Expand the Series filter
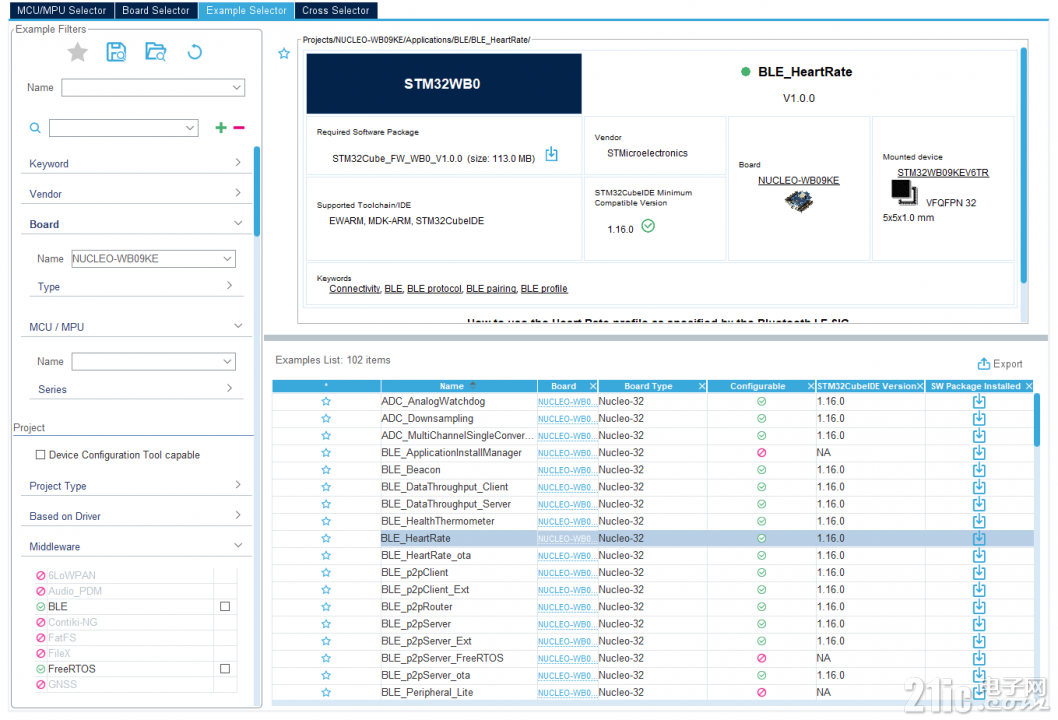The height and width of the screenshot is (720, 1058). click(x=230, y=389)
